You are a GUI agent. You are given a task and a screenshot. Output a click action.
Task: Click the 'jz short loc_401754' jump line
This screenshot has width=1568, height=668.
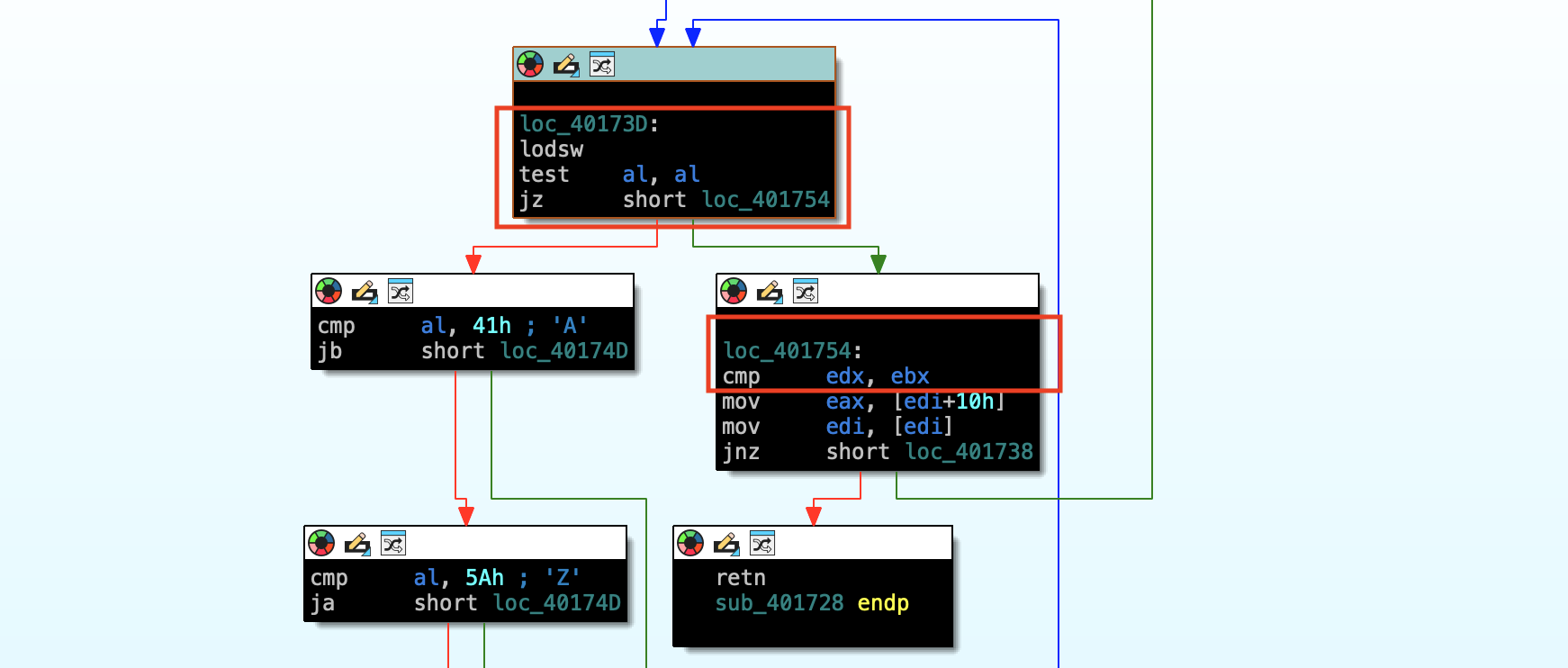(674, 200)
